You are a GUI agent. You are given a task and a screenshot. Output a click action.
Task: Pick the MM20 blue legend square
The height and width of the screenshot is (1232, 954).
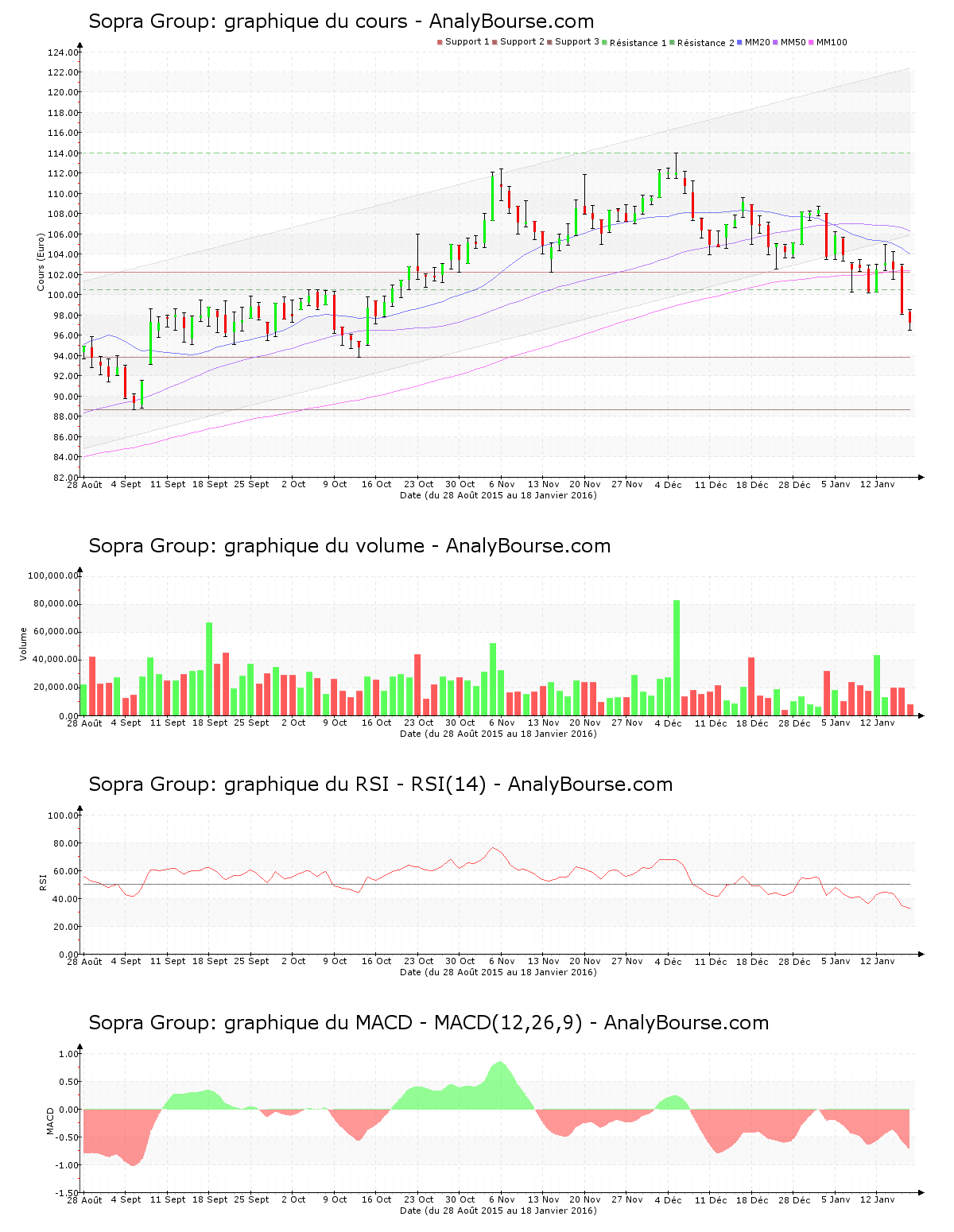[x=740, y=42]
